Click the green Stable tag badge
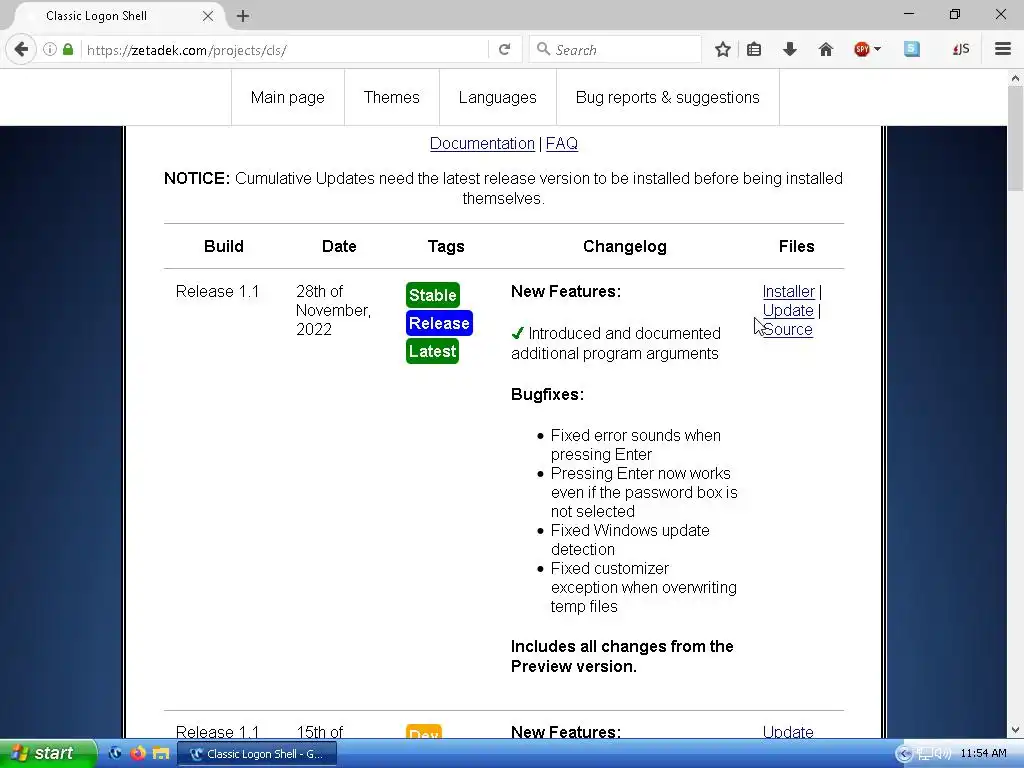The image size is (1024, 768). 432,295
